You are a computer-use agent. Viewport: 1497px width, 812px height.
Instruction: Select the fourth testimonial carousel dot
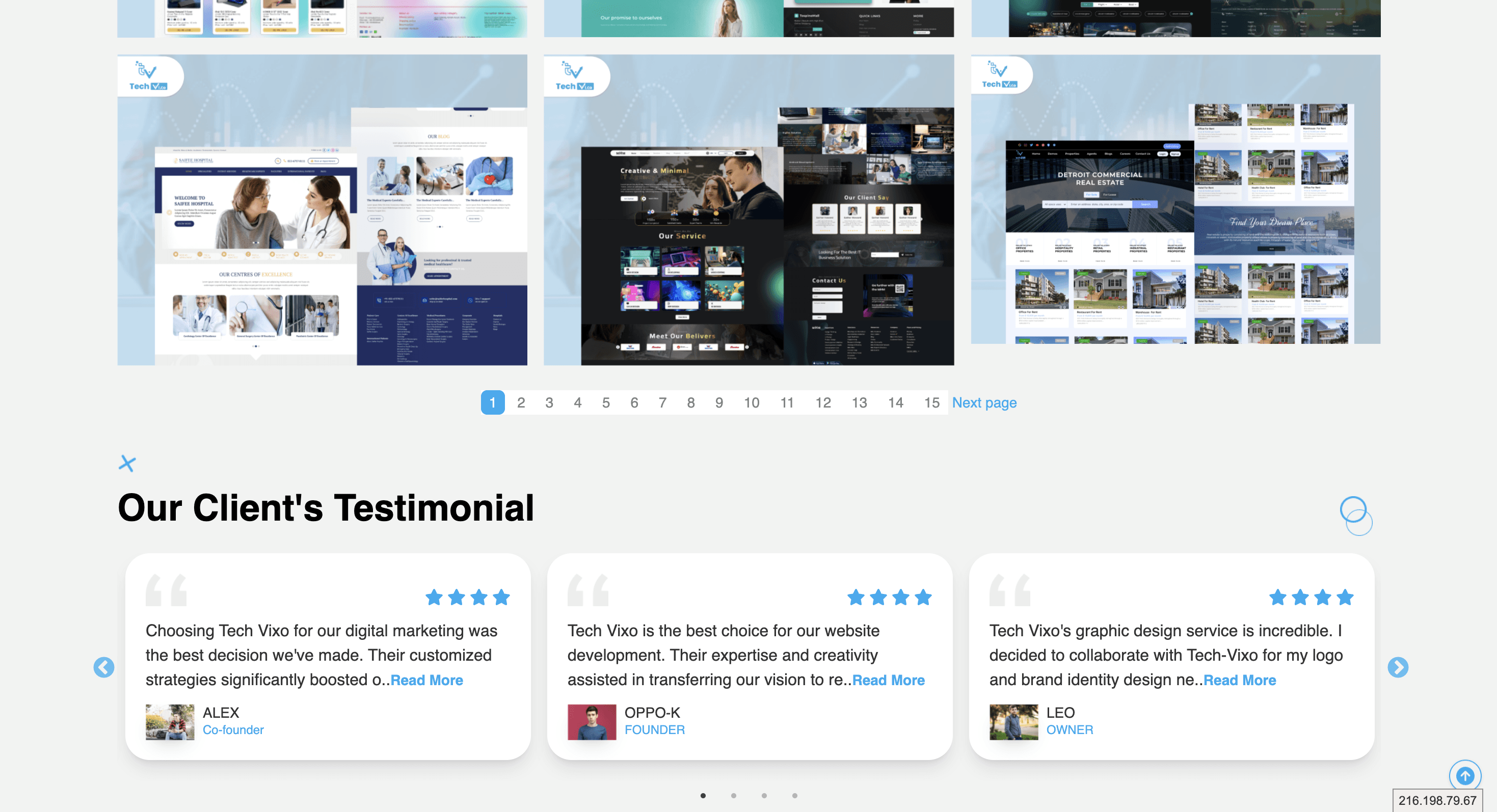(794, 796)
